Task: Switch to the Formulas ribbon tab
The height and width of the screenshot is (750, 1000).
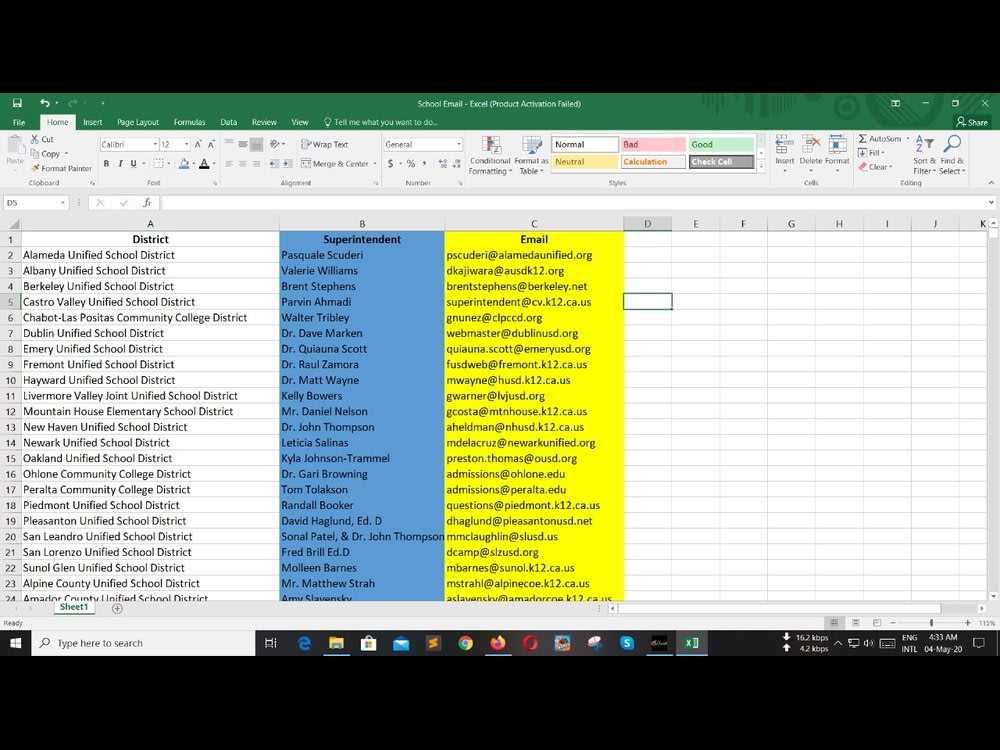Action: point(189,121)
